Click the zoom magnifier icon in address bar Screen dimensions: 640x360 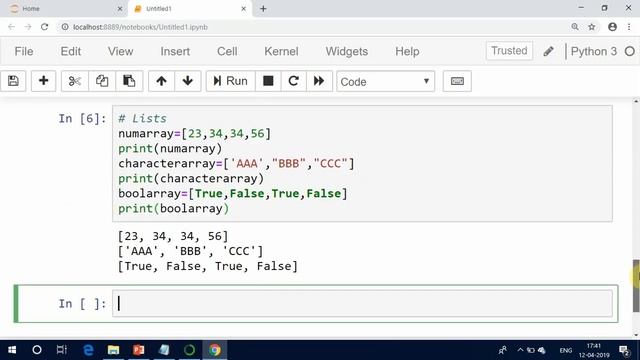click(x=575, y=27)
